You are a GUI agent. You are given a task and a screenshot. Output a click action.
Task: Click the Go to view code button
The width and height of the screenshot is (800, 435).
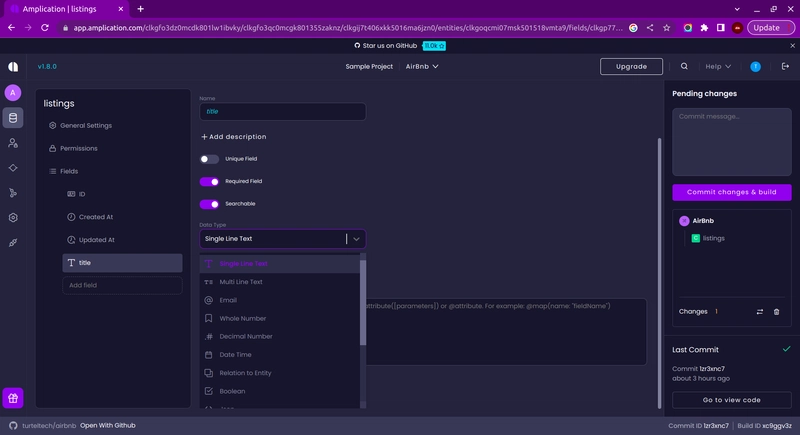click(x=732, y=400)
